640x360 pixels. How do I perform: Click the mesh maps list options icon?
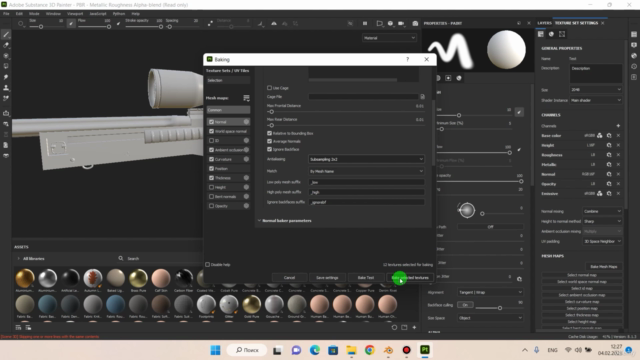(x=246, y=98)
